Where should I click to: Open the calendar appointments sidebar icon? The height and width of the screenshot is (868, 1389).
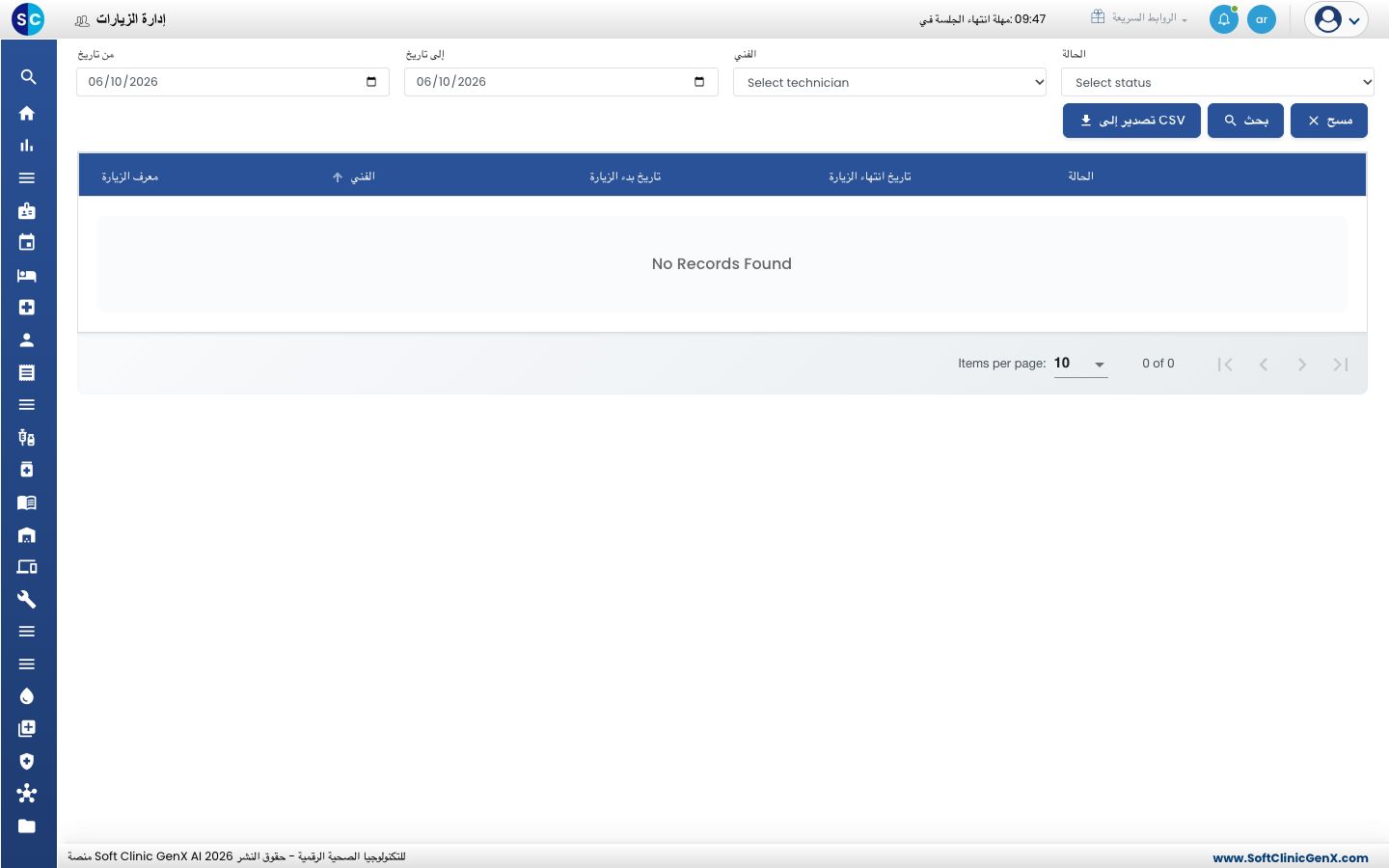tap(27, 242)
